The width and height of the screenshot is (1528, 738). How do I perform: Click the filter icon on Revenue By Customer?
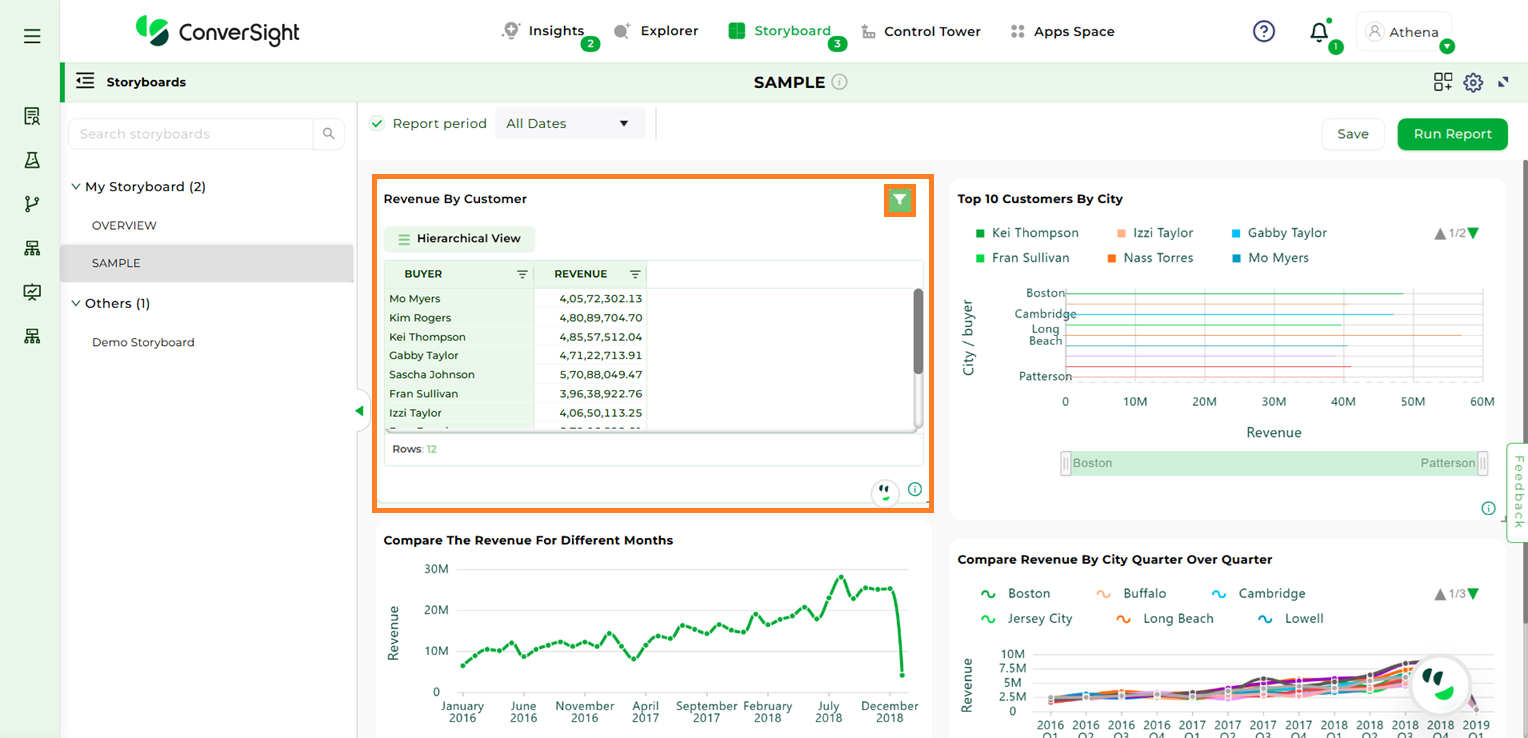click(x=900, y=201)
